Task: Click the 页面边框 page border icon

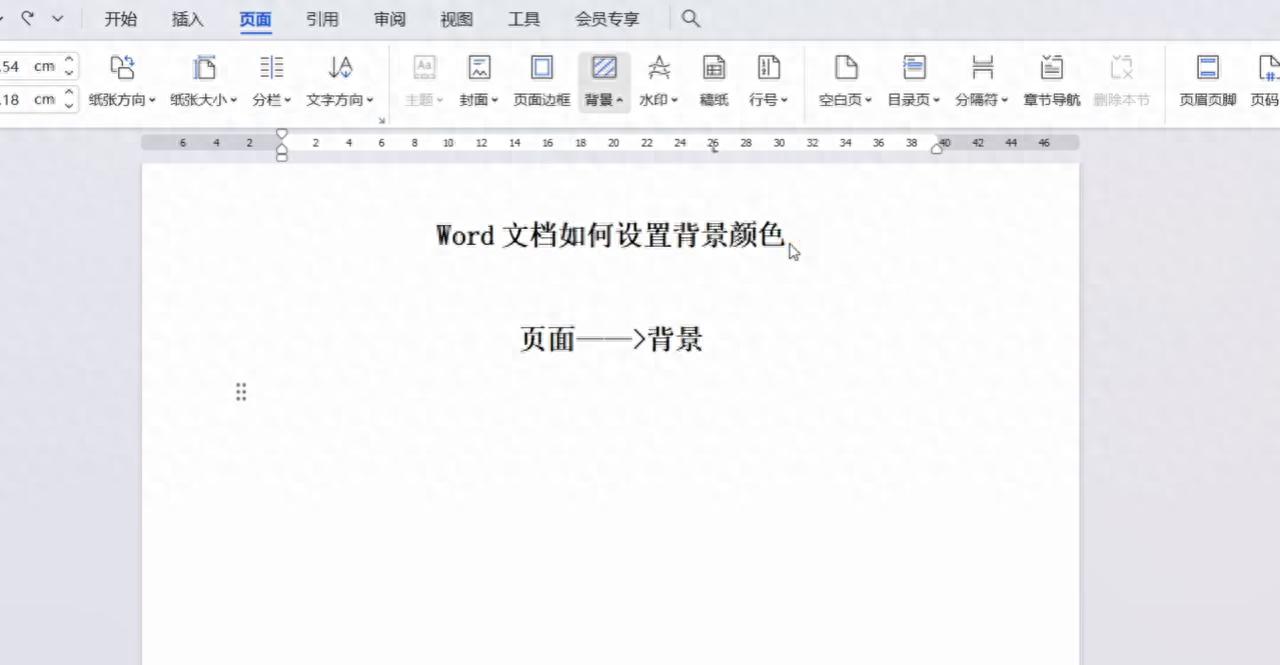Action: coord(542,67)
